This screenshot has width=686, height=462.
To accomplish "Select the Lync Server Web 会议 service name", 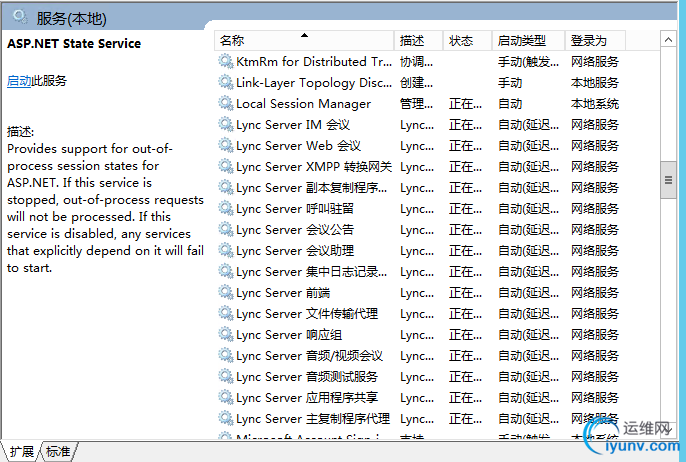I will point(298,146).
